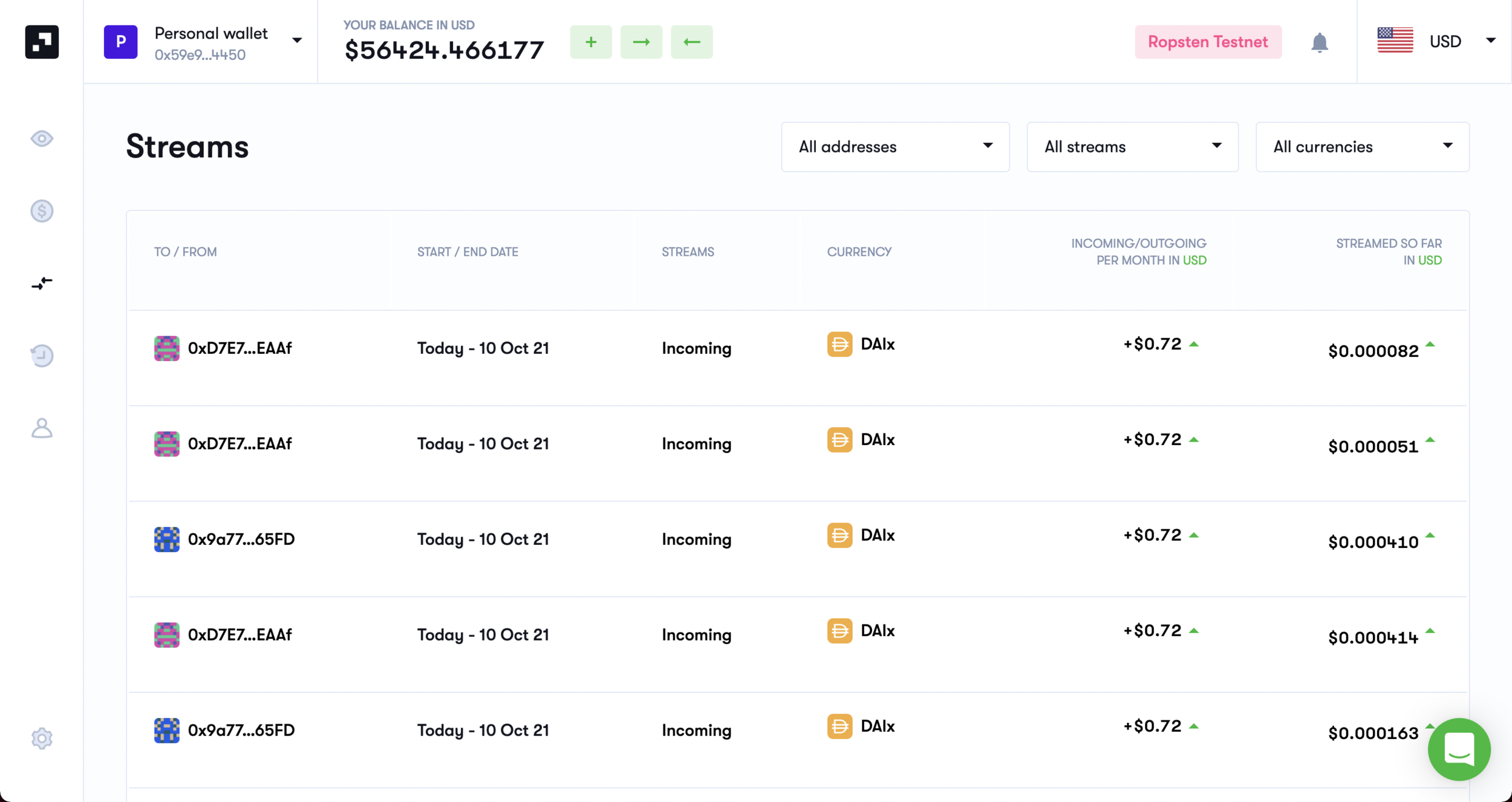The image size is (1512, 802).
Task: Click the Ropsten Testnet badge
Action: click(1207, 42)
